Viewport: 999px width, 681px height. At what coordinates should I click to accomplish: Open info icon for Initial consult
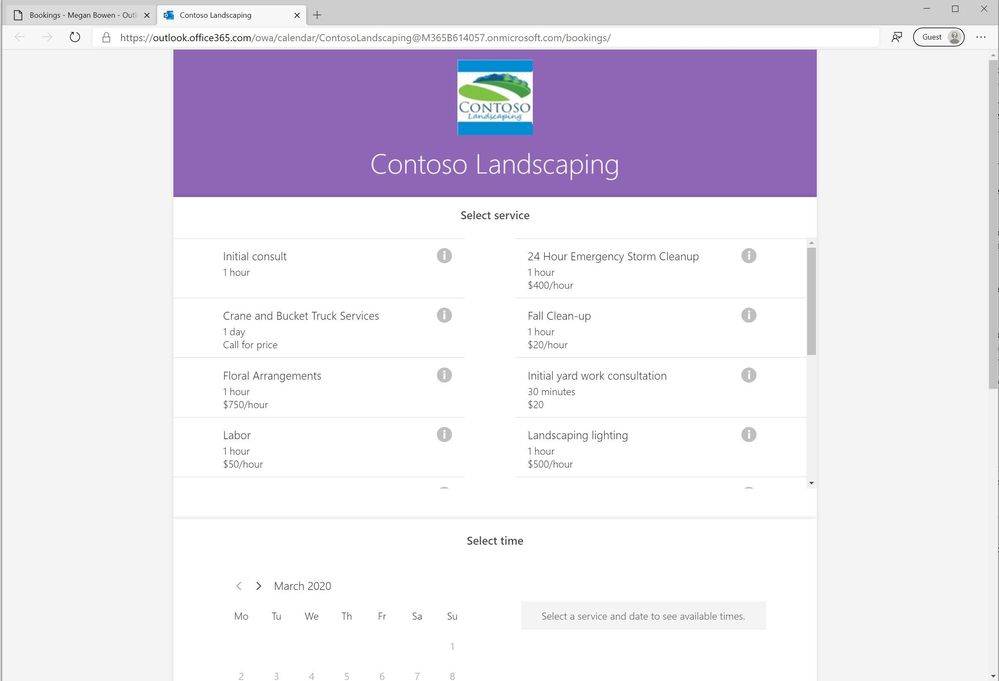click(444, 255)
